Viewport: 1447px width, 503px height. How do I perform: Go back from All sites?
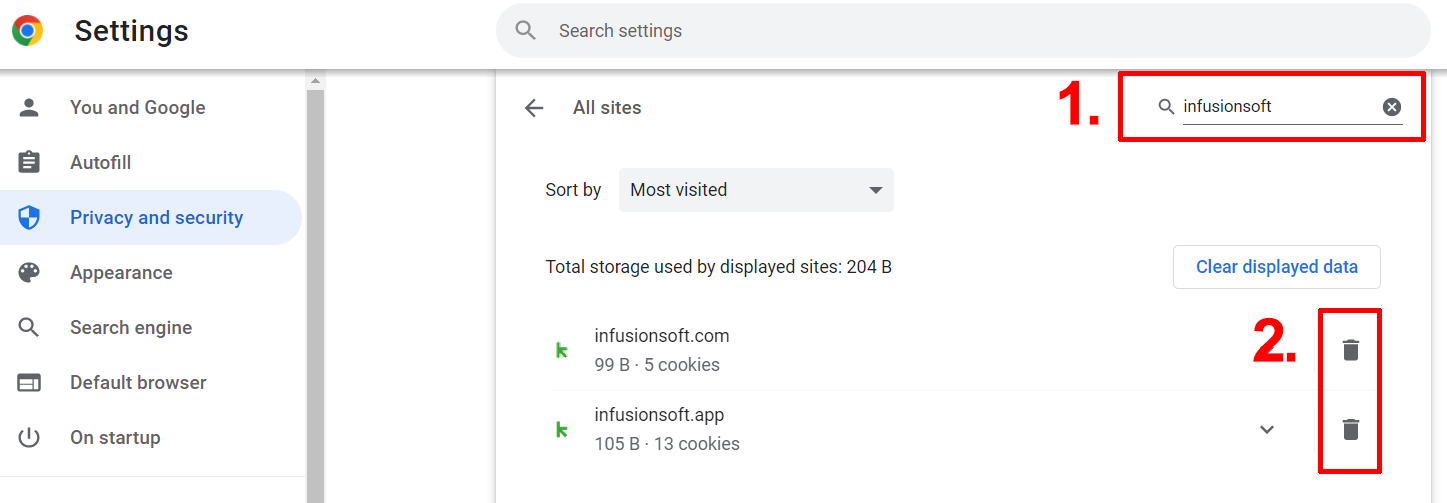[534, 108]
